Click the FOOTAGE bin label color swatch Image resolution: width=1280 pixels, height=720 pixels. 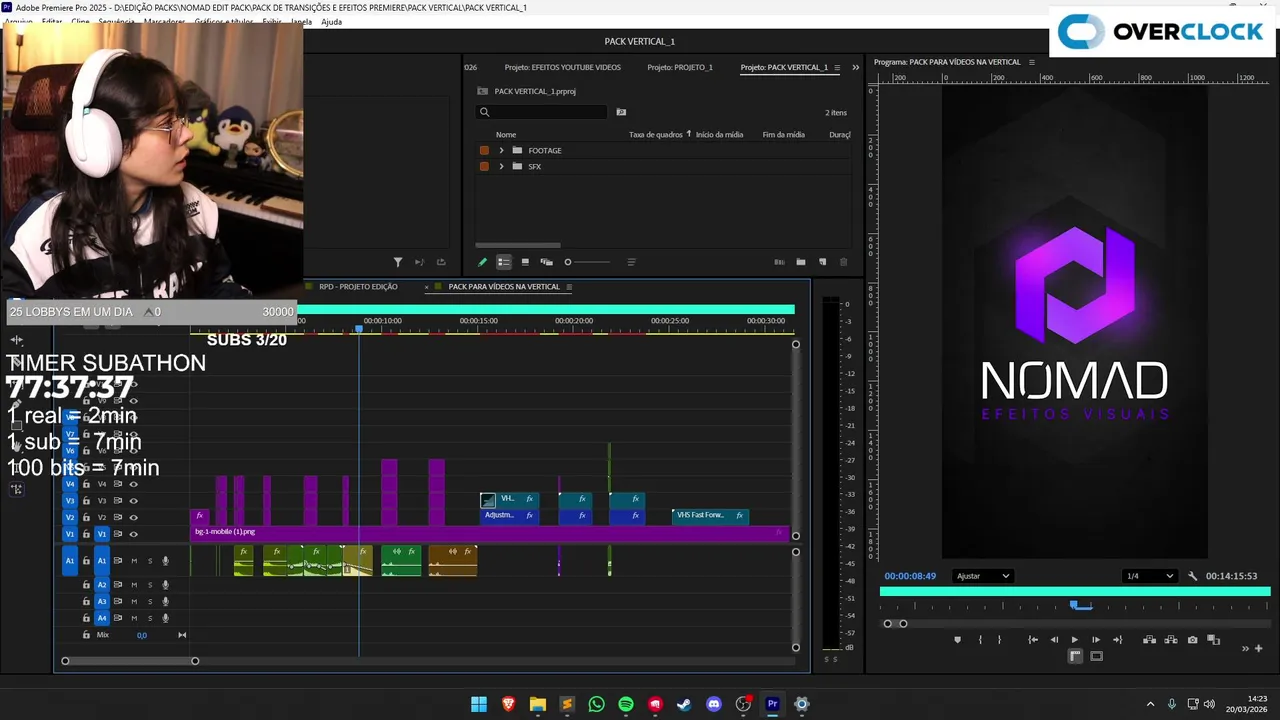click(484, 150)
